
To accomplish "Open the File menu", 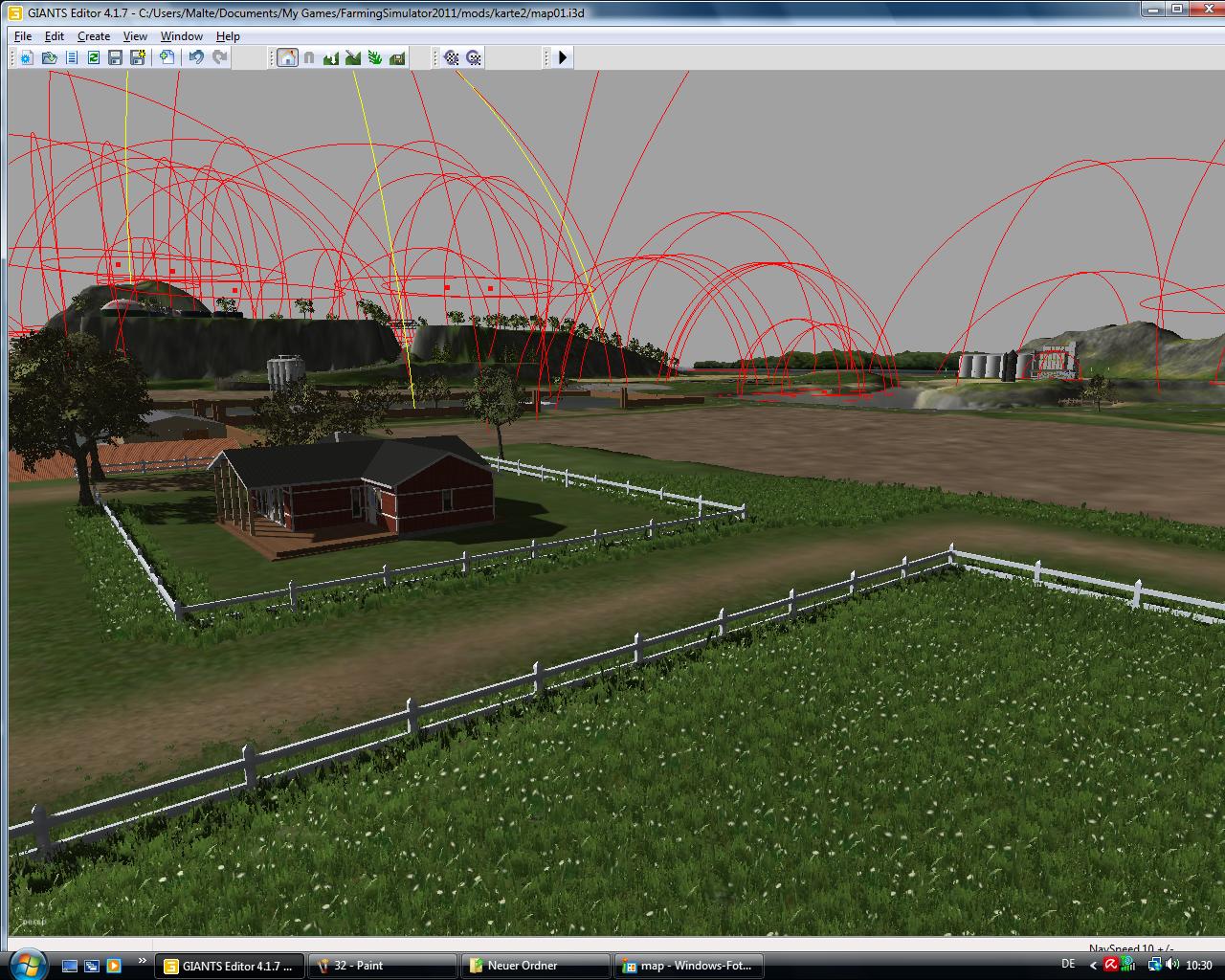I will (23, 36).
